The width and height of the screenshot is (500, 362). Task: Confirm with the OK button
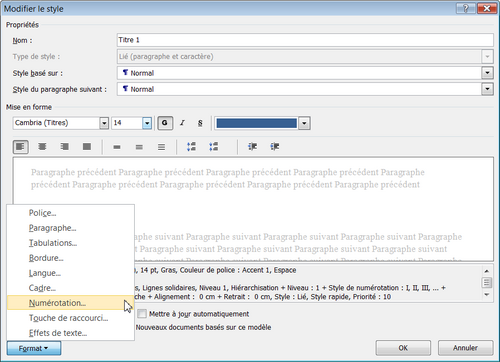(x=403, y=348)
